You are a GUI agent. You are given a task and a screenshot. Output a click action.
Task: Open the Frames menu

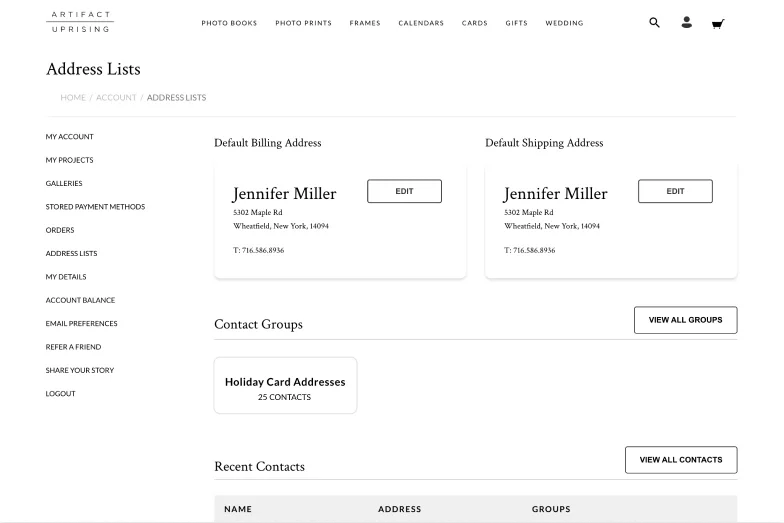(365, 23)
